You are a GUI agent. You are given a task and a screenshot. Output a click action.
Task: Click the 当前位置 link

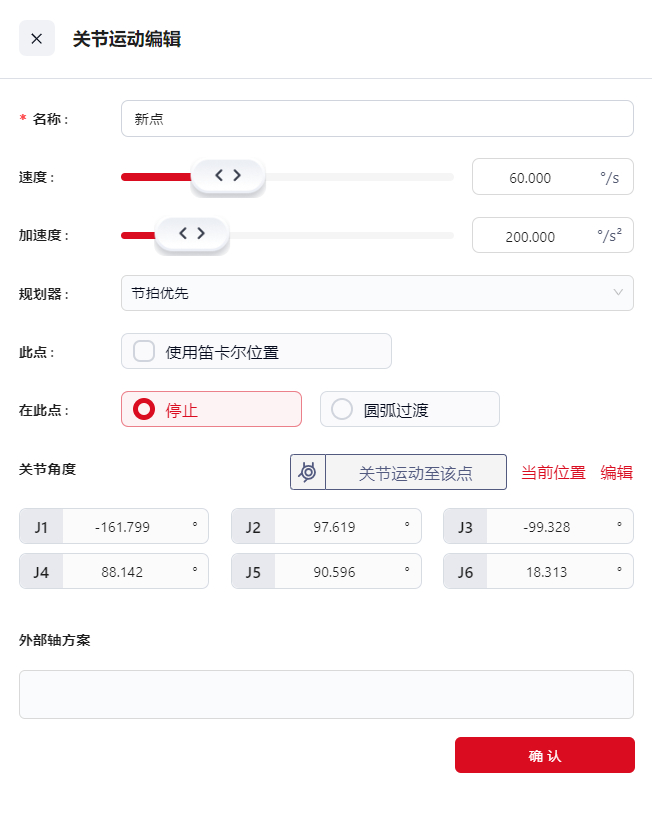click(x=553, y=473)
